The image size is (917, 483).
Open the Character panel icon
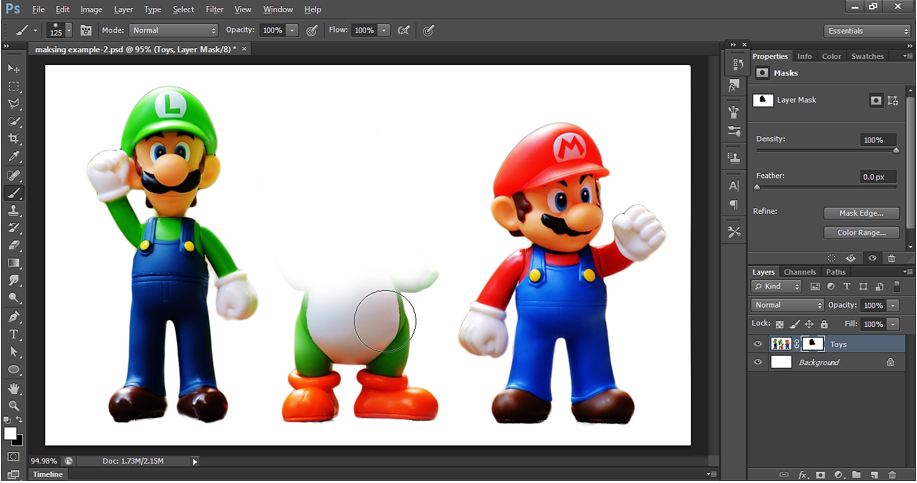735,186
